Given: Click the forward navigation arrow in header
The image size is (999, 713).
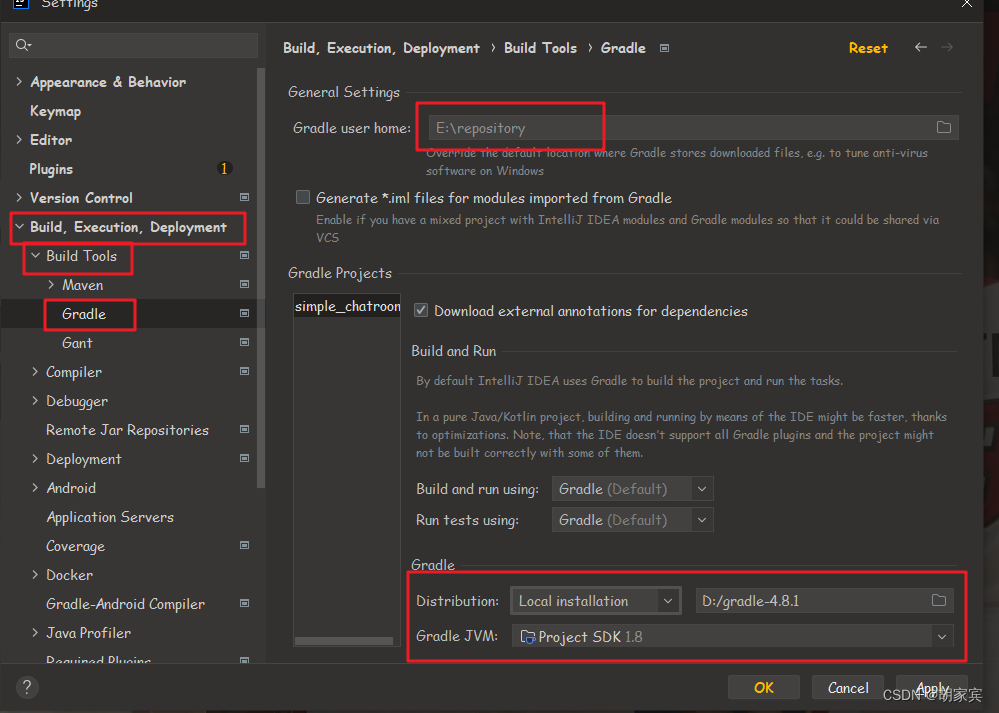Looking at the screenshot, I should [947, 47].
